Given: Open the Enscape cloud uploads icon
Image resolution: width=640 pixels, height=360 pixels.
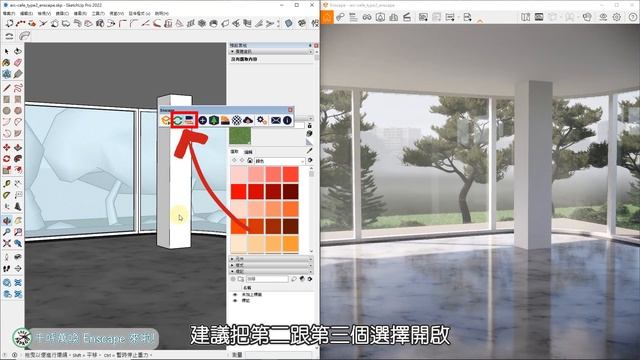Looking at the screenshot, I should click(248, 120).
